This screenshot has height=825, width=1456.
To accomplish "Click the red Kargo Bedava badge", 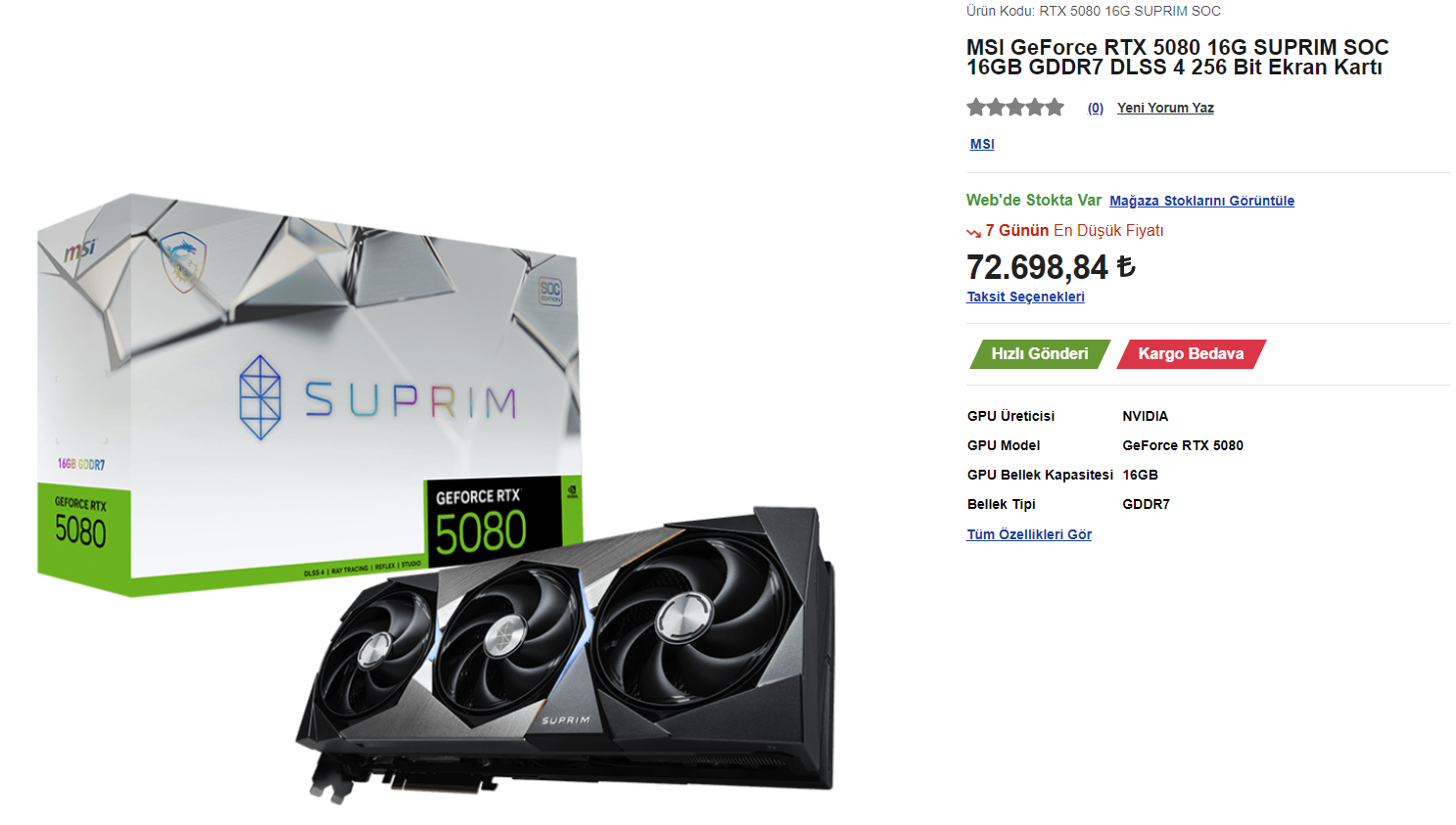I will click(x=1192, y=354).
